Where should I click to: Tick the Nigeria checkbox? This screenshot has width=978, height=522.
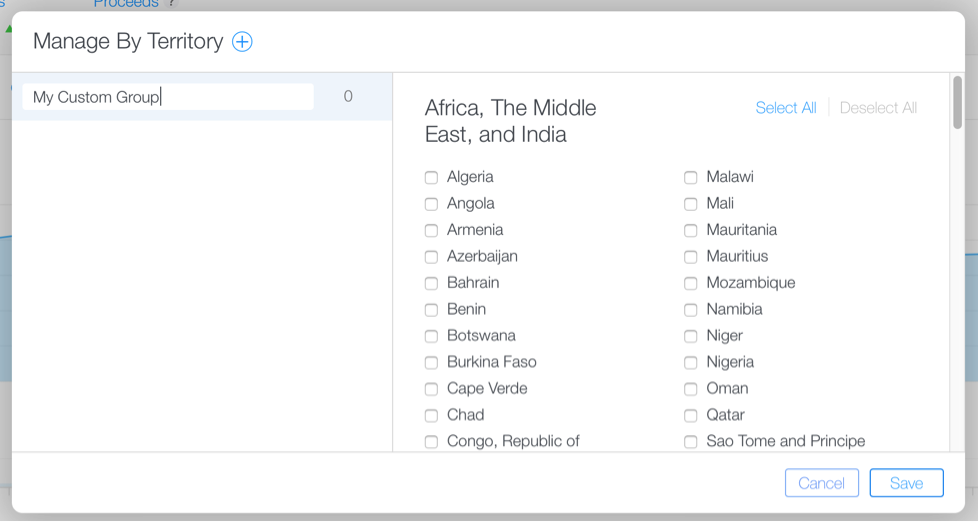click(x=691, y=362)
